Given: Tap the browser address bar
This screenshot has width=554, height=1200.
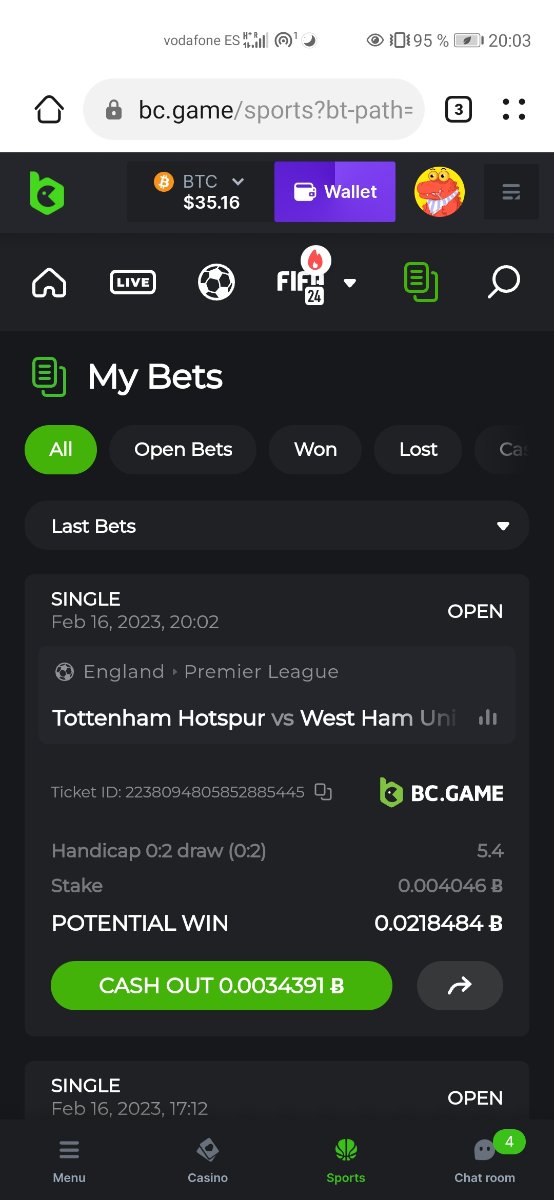Looking at the screenshot, I should click(x=254, y=109).
